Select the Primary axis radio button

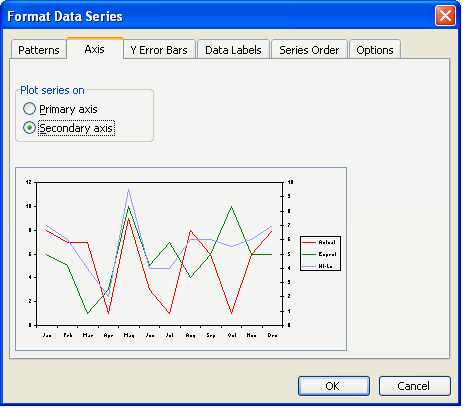point(29,109)
